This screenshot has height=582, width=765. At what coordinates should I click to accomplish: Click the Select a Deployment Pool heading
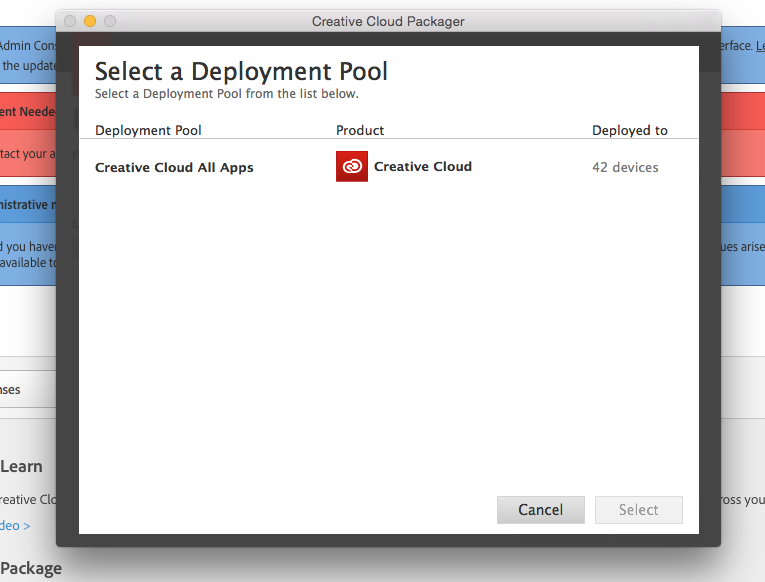(241, 71)
